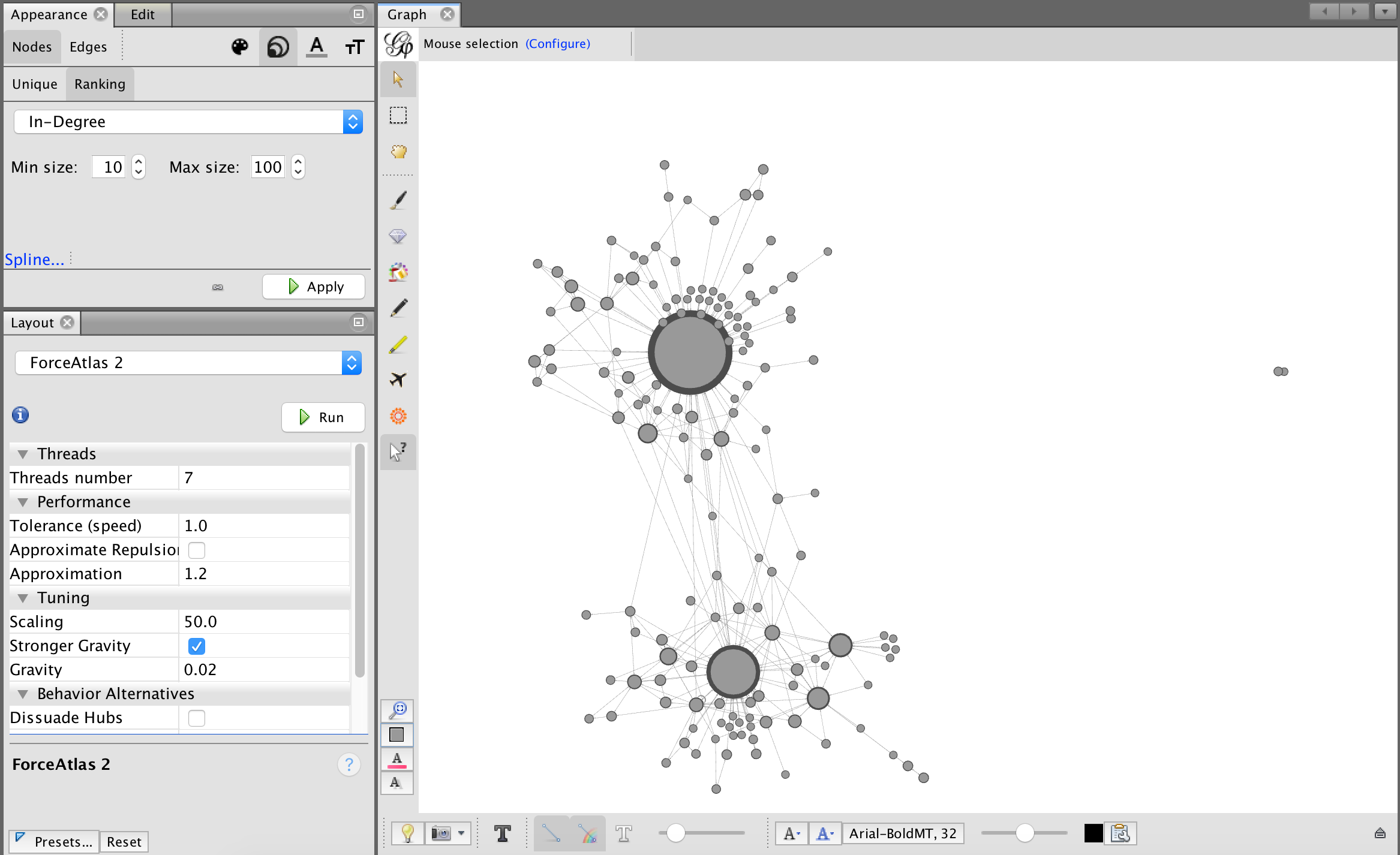1400x855 pixels.
Task: Select the Rectangle selection tool
Action: [398, 116]
